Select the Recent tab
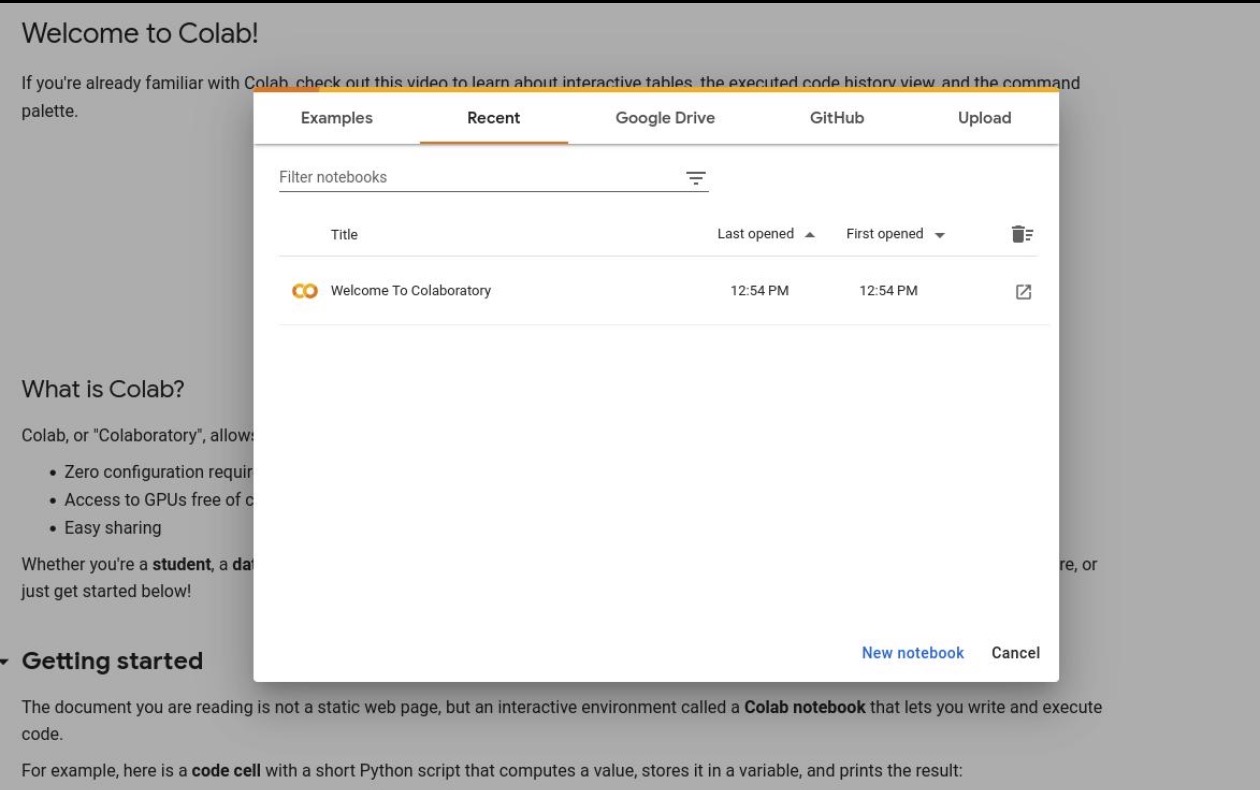1260x790 pixels. point(494,118)
